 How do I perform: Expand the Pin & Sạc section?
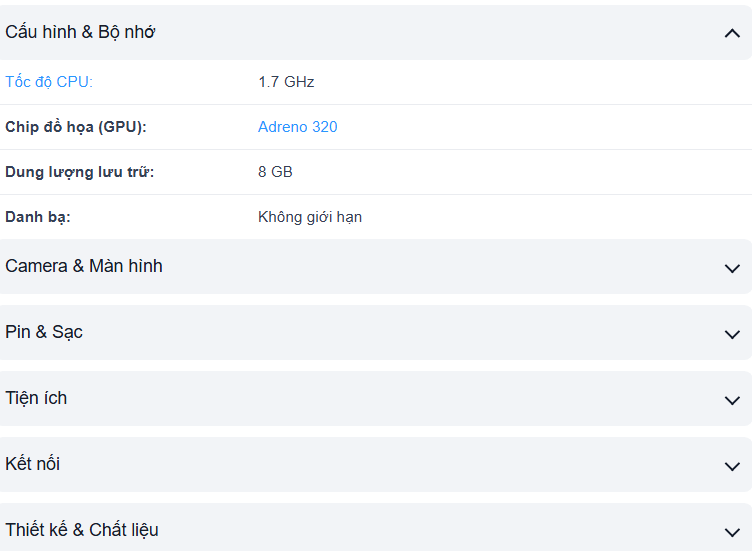tap(44, 332)
